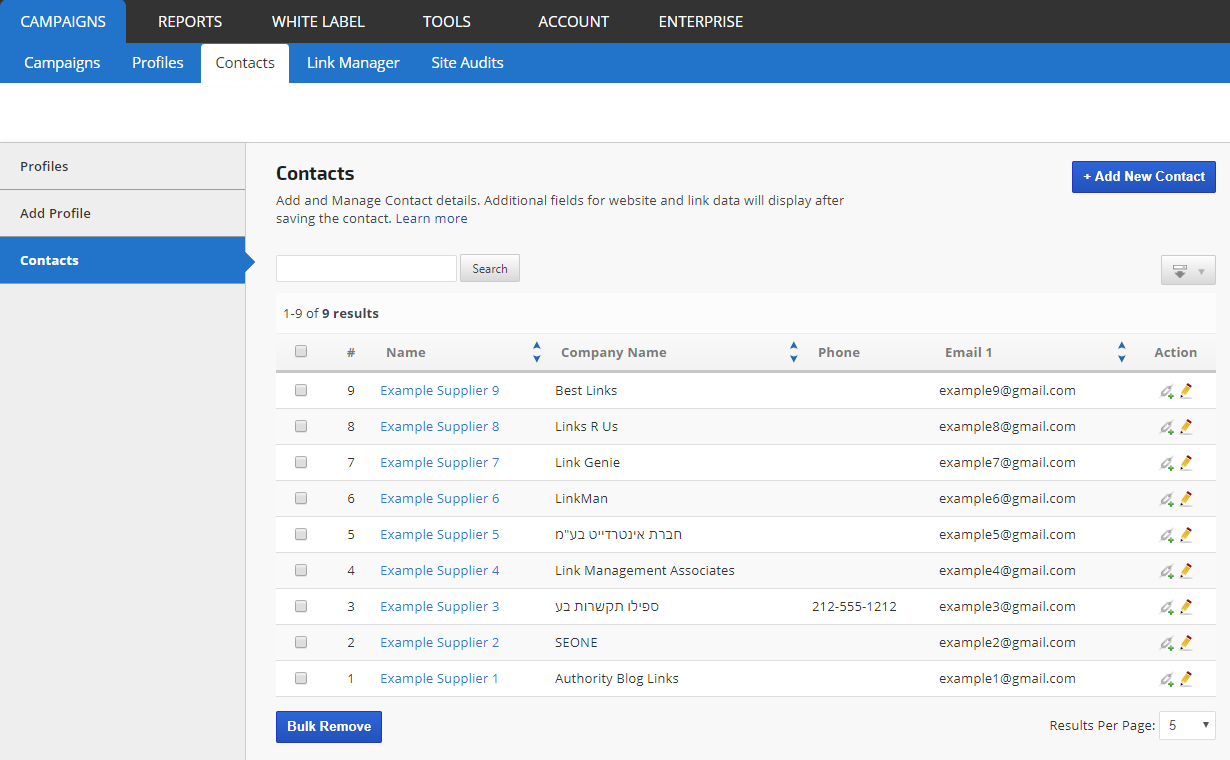The height and width of the screenshot is (760, 1230).
Task: Open the Results Per Page dropdown
Action: coord(1187,726)
